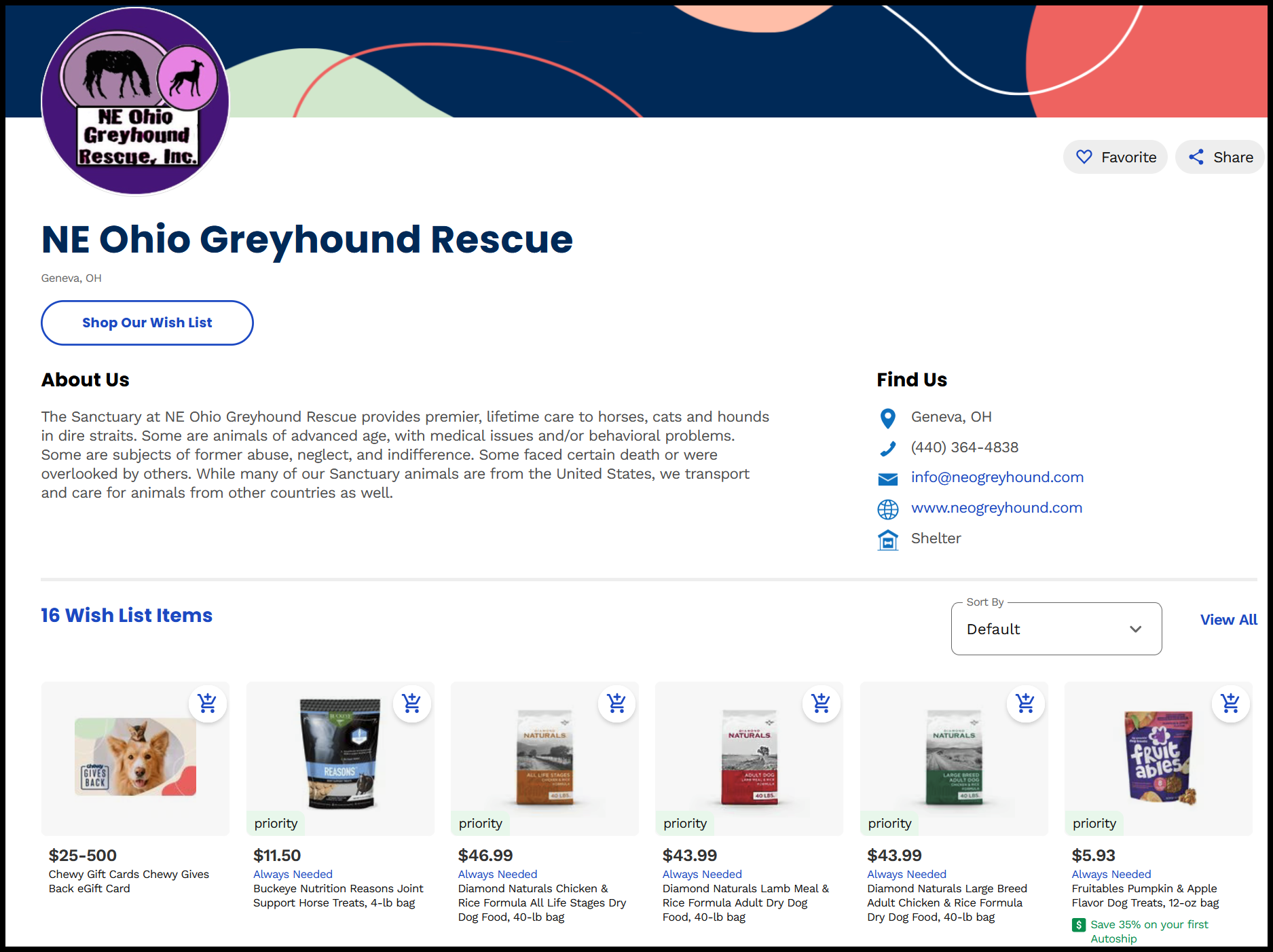The height and width of the screenshot is (952, 1273).
Task: Open Diamond Naturals Chicken & Rice product title
Action: (542, 902)
